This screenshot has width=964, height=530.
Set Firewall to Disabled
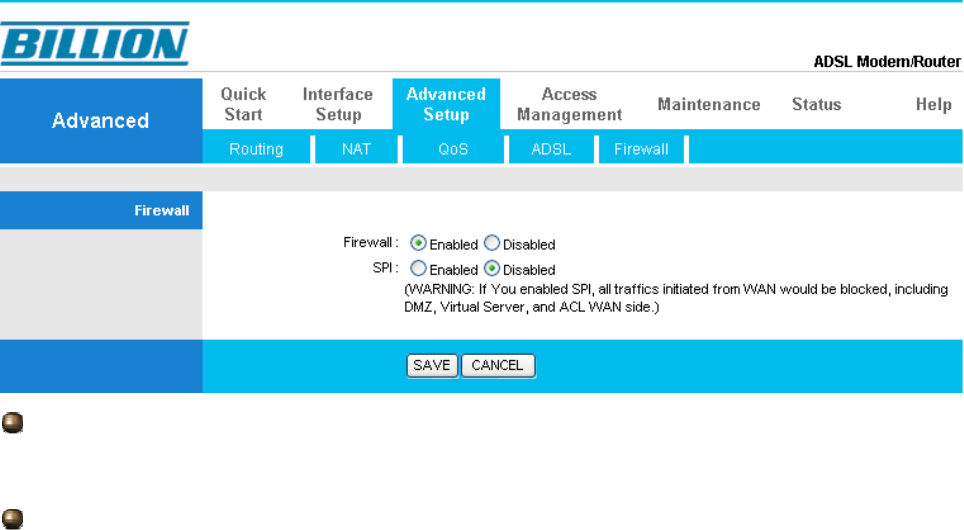click(x=492, y=243)
